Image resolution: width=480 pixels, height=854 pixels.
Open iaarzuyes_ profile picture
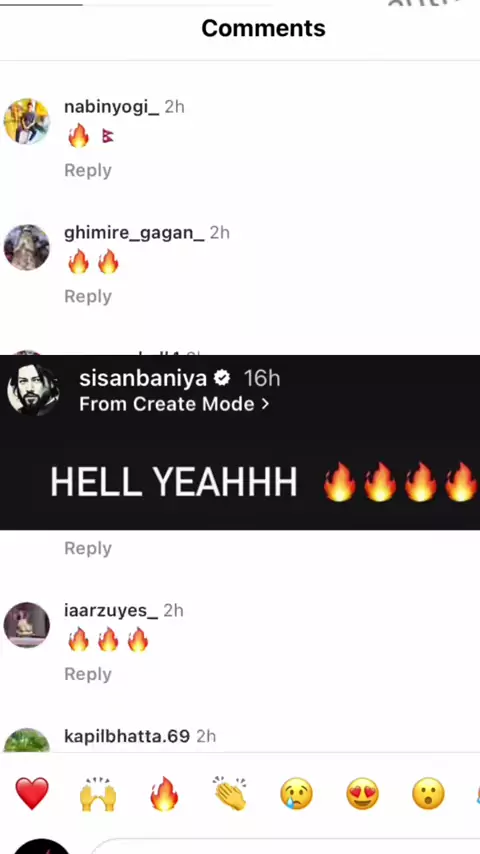pyautogui.click(x=27, y=625)
